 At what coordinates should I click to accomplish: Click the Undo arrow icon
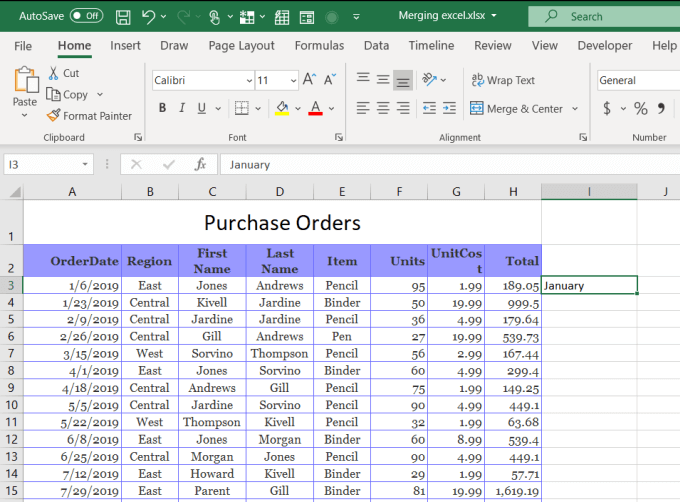[149, 16]
